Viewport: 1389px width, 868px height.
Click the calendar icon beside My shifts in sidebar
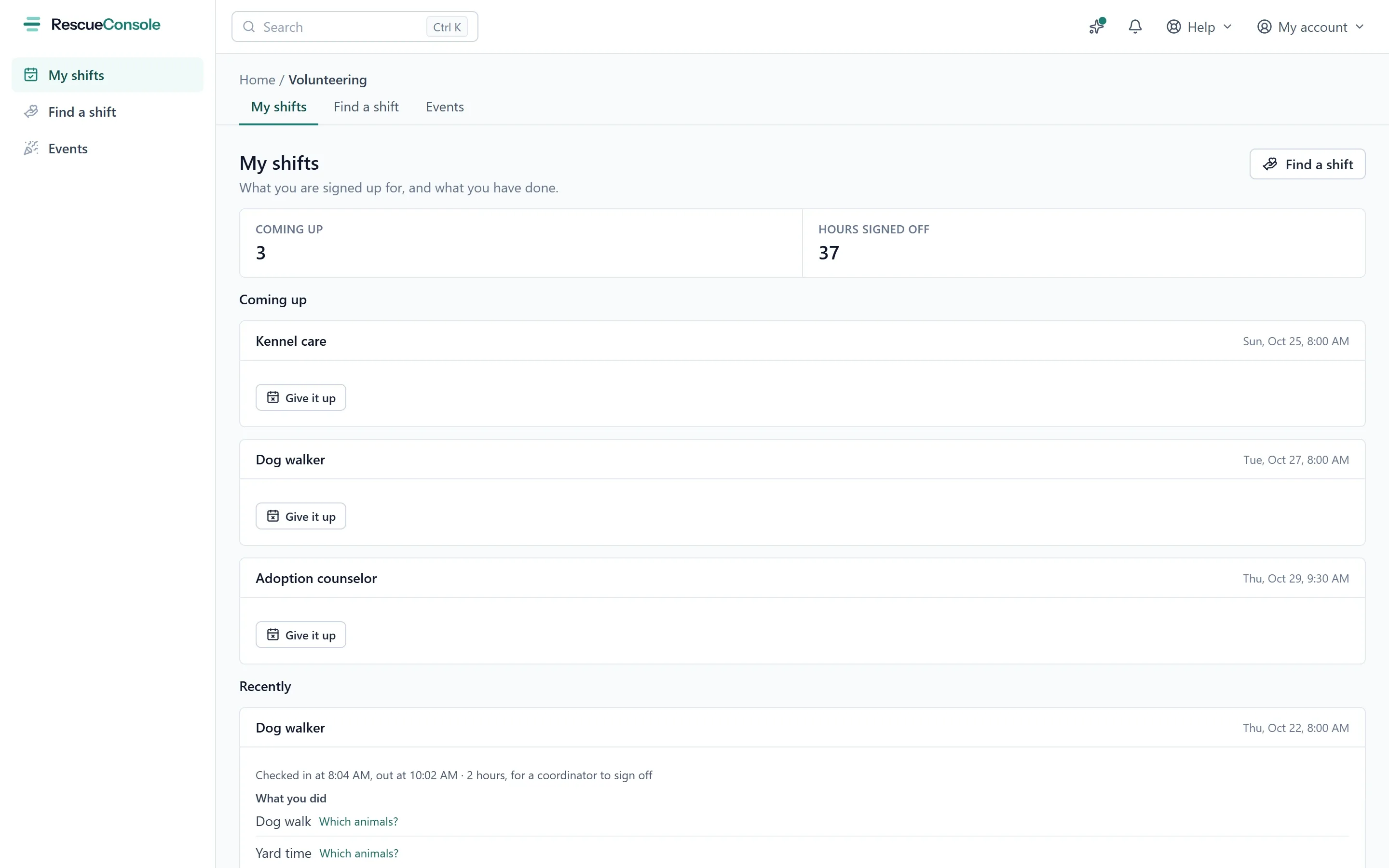pyautogui.click(x=31, y=75)
